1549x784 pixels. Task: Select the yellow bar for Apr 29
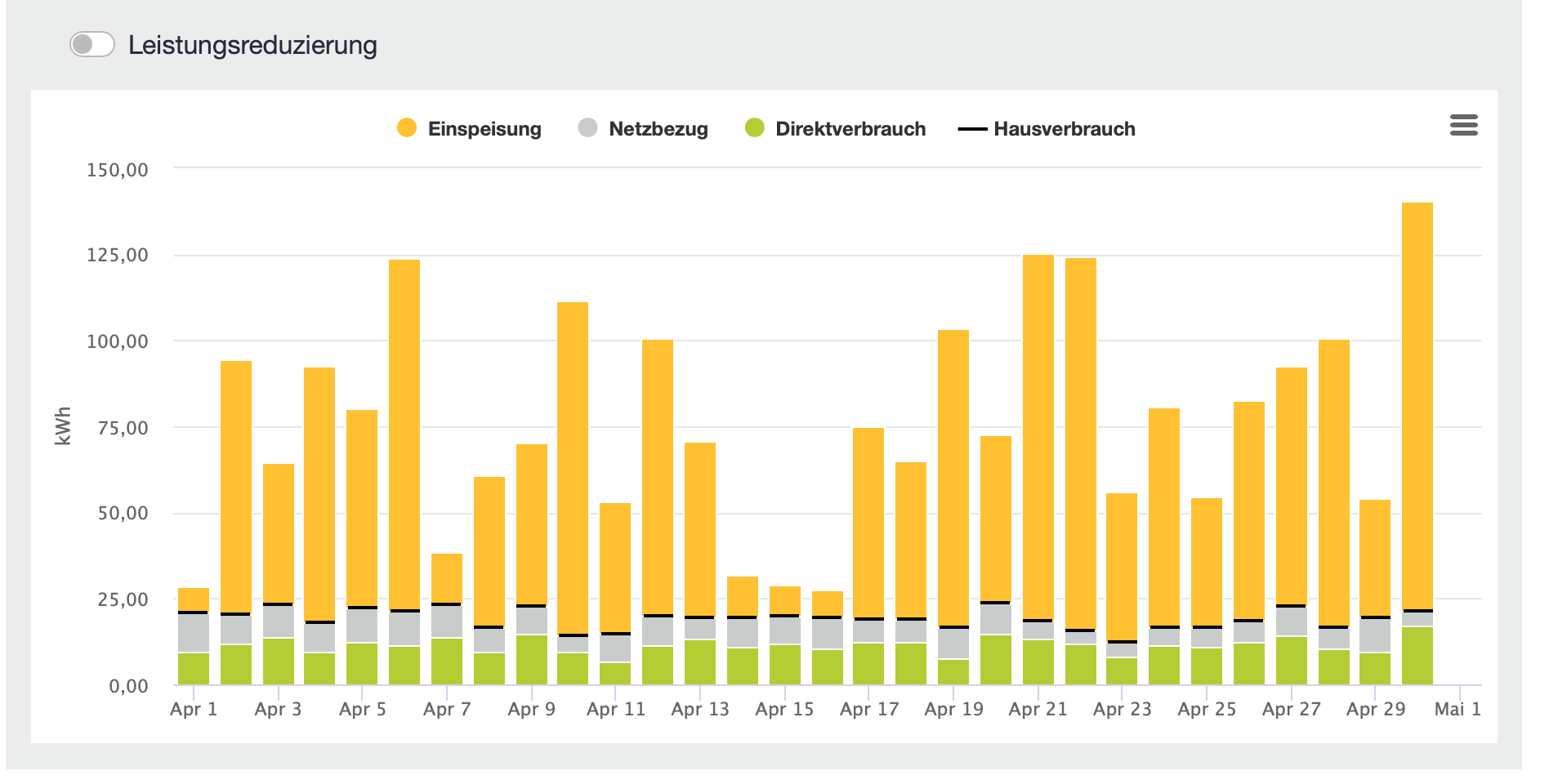click(x=1375, y=558)
